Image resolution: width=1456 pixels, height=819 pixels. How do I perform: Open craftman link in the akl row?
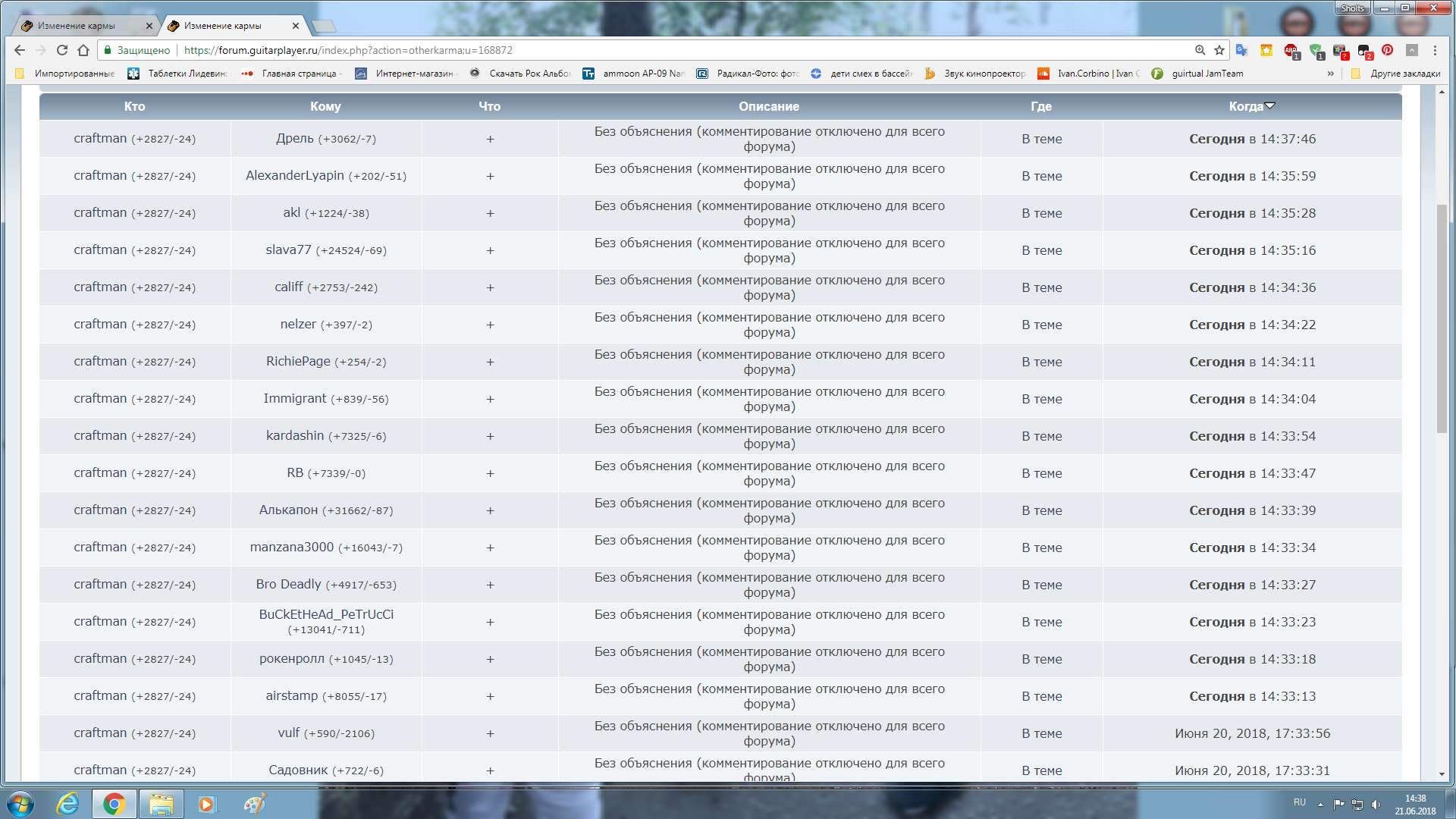point(100,212)
